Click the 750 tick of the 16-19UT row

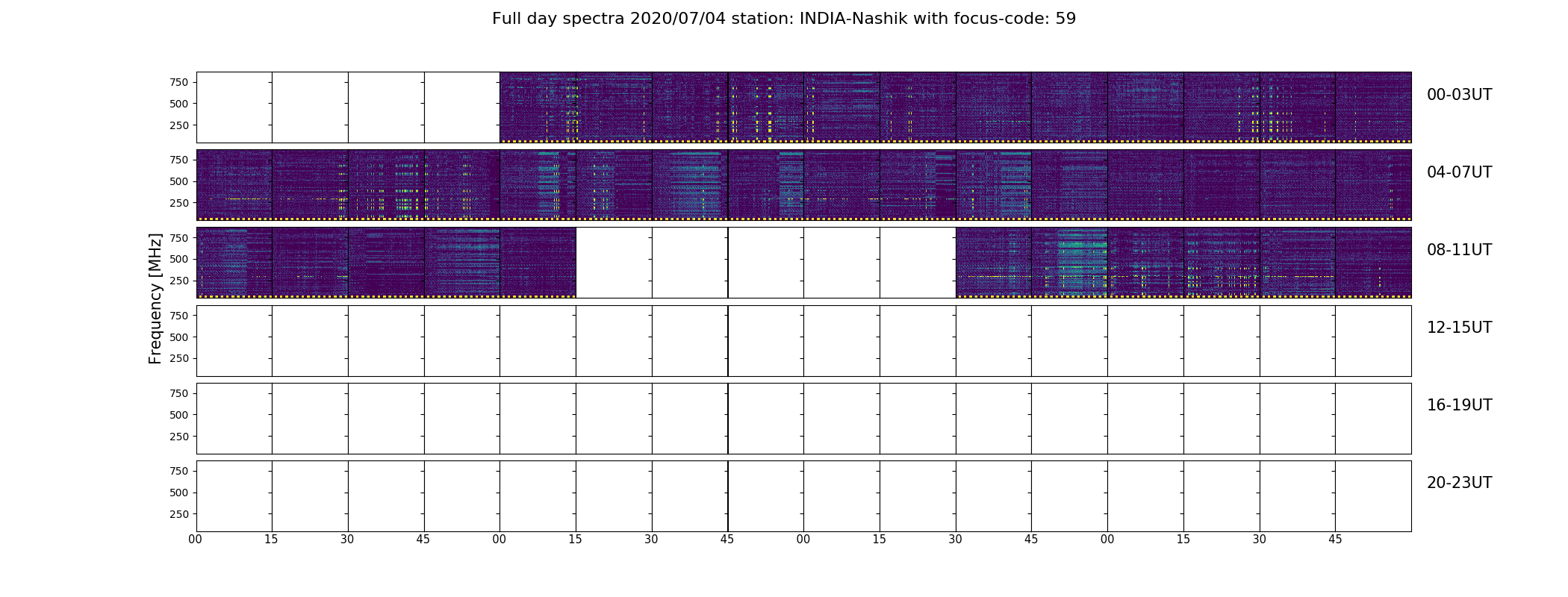click(x=178, y=393)
